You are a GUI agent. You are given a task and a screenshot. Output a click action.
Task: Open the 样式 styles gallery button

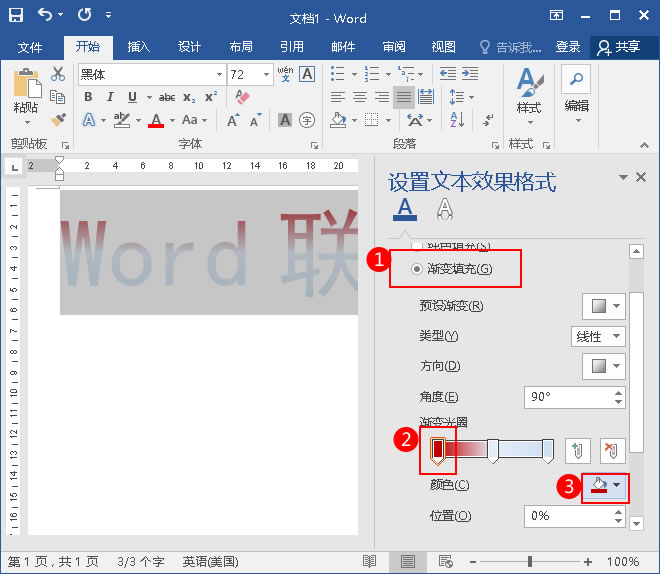529,96
